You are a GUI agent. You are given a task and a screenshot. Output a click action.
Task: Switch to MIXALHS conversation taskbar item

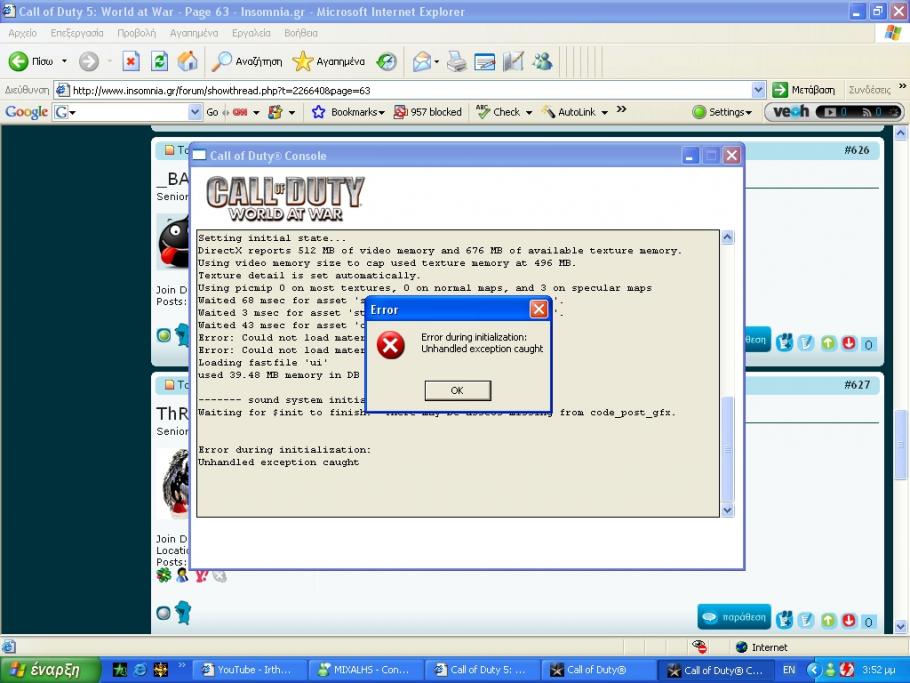click(364, 670)
